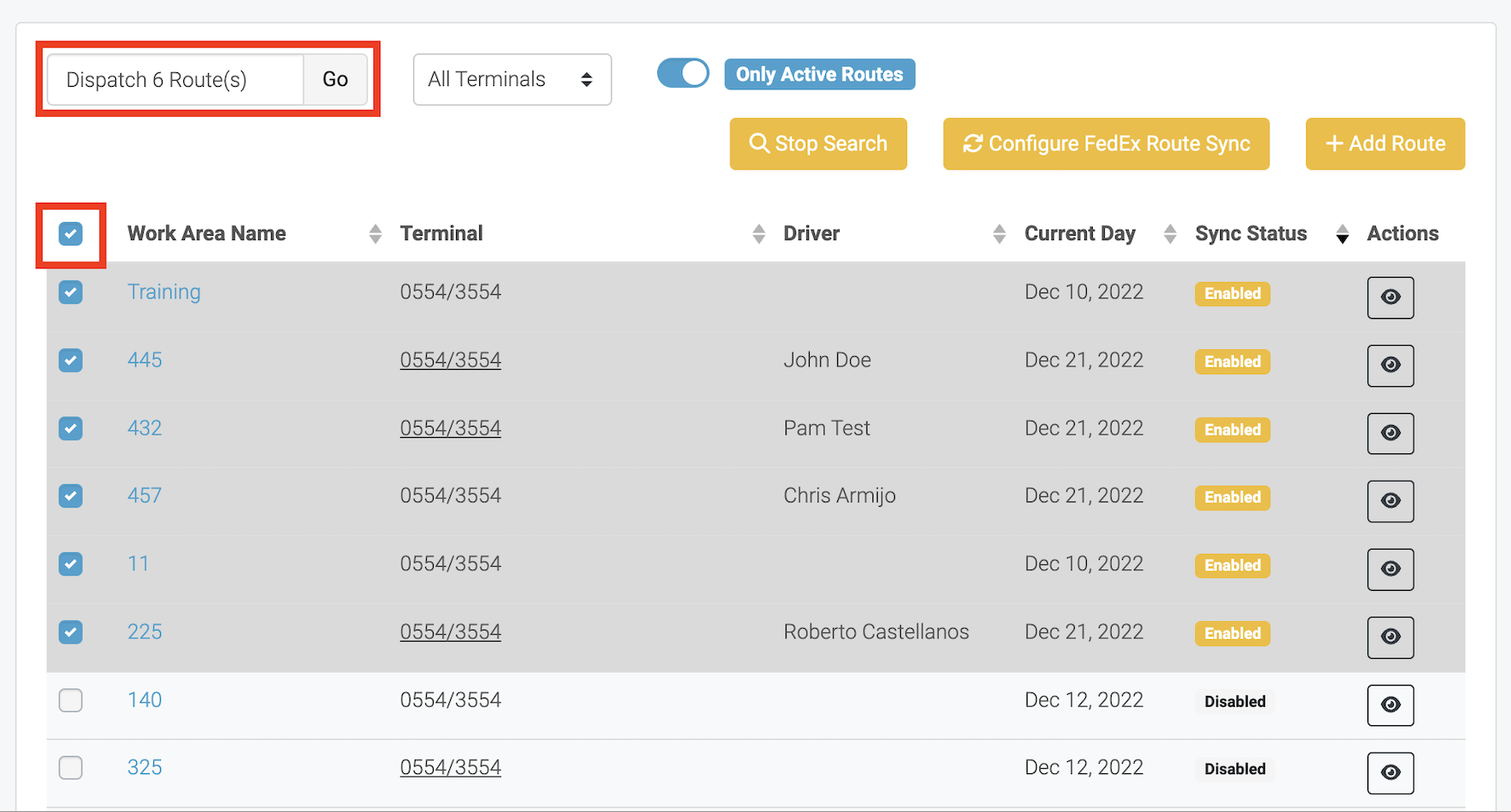Check the route 140 checkbox
Screen dimensions: 1511x812
click(71, 700)
